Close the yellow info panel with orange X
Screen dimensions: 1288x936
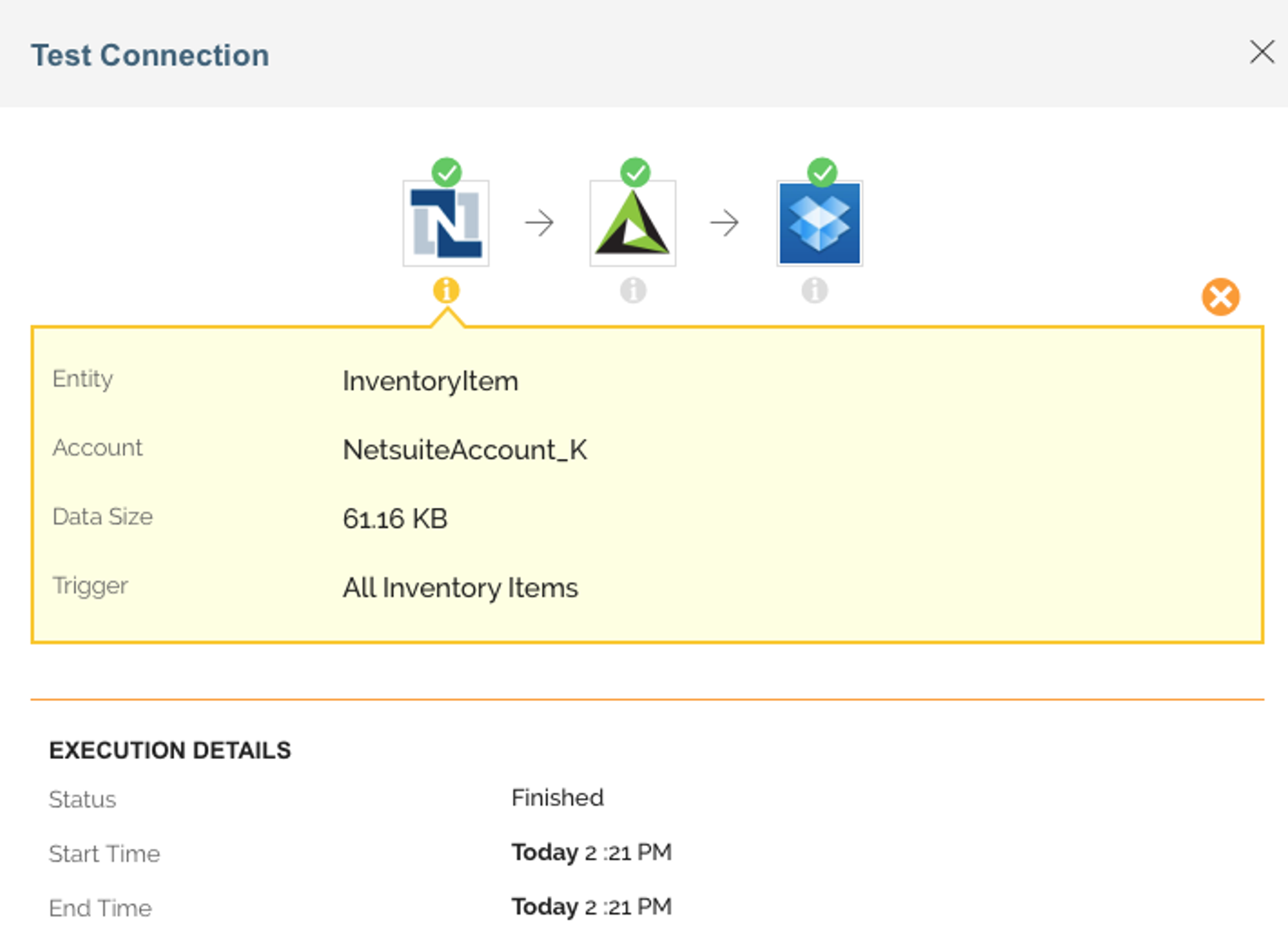coord(1220,297)
